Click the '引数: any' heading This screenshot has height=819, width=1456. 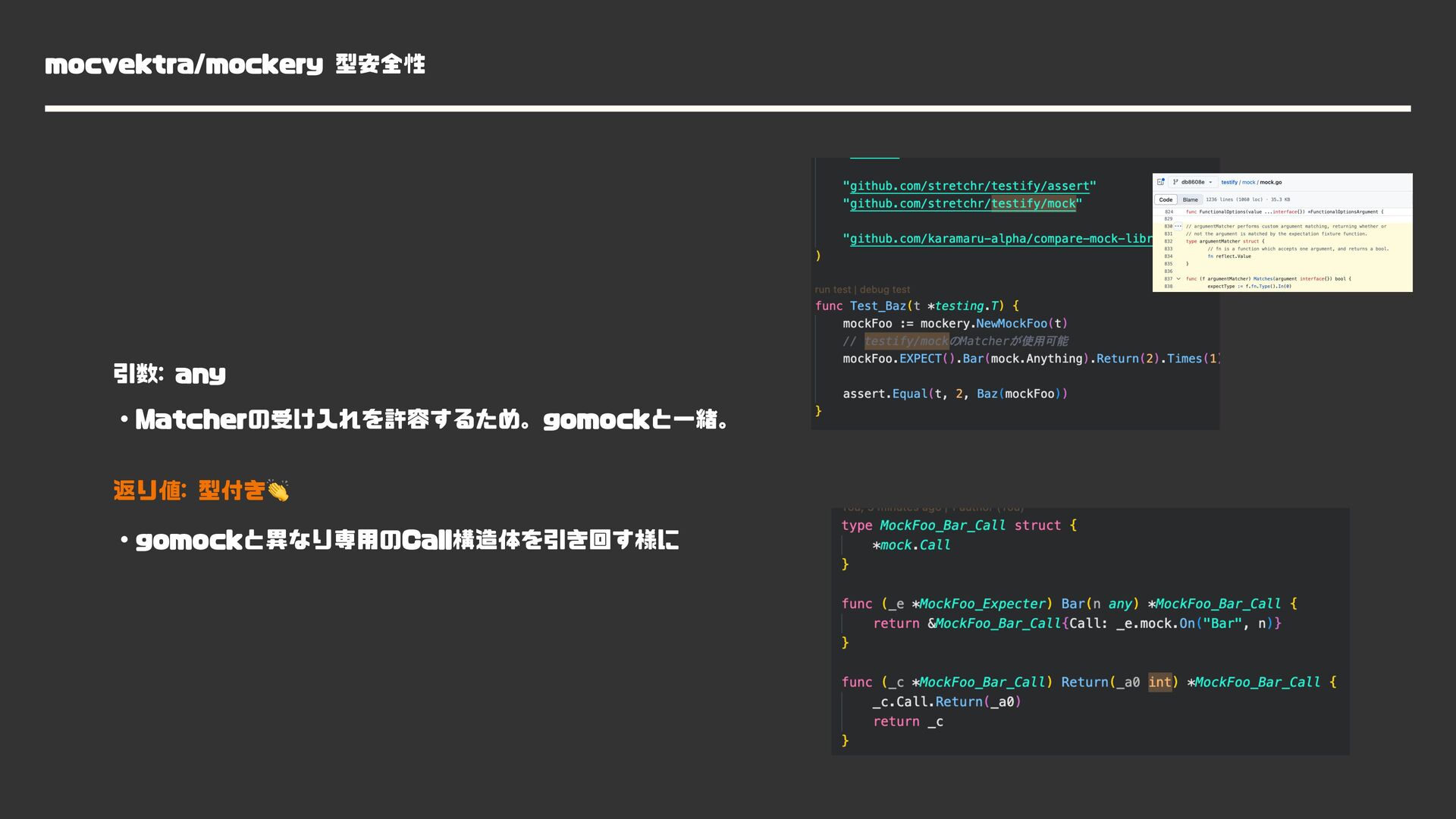[169, 374]
